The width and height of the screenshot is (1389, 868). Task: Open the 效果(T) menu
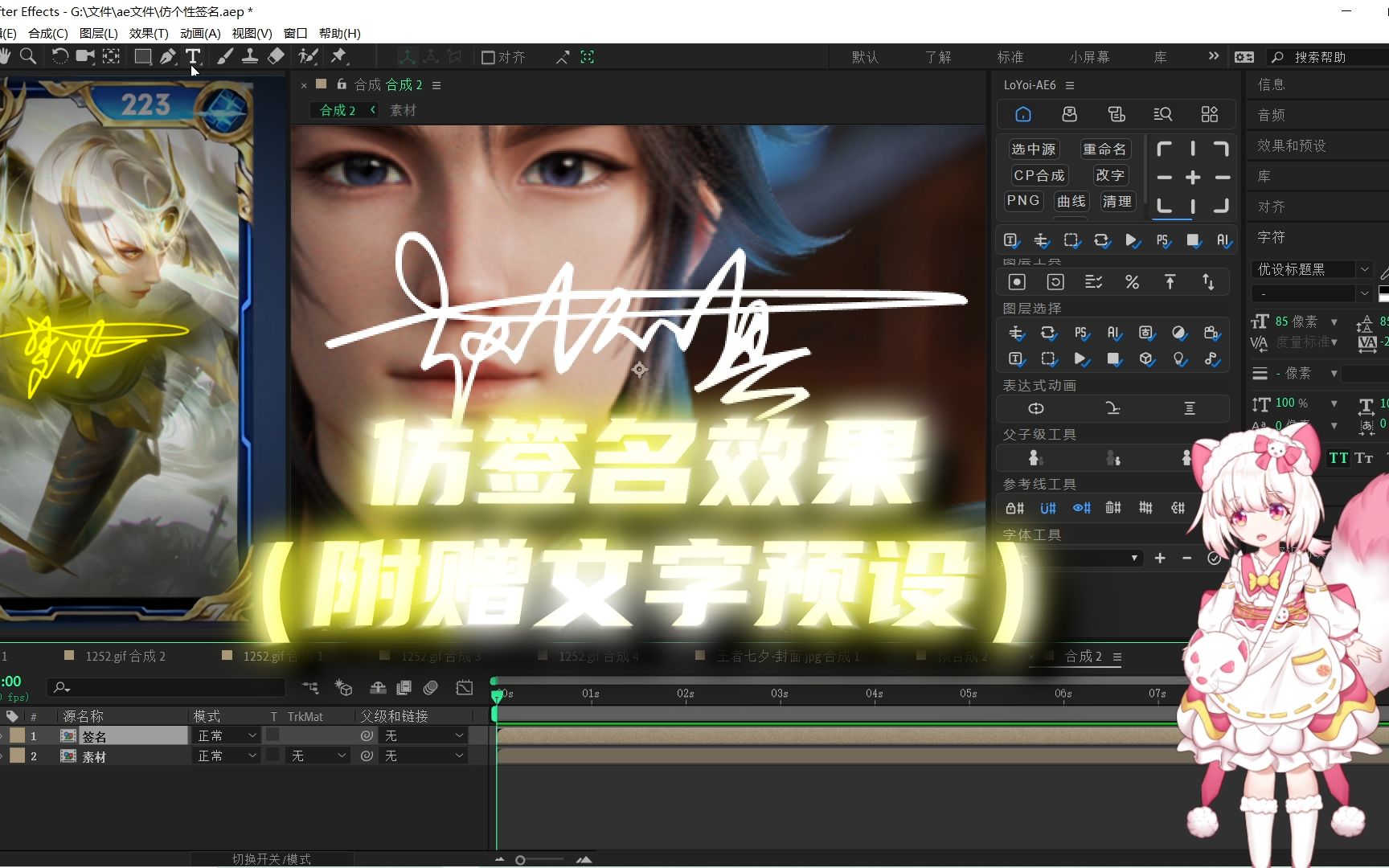(x=149, y=33)
